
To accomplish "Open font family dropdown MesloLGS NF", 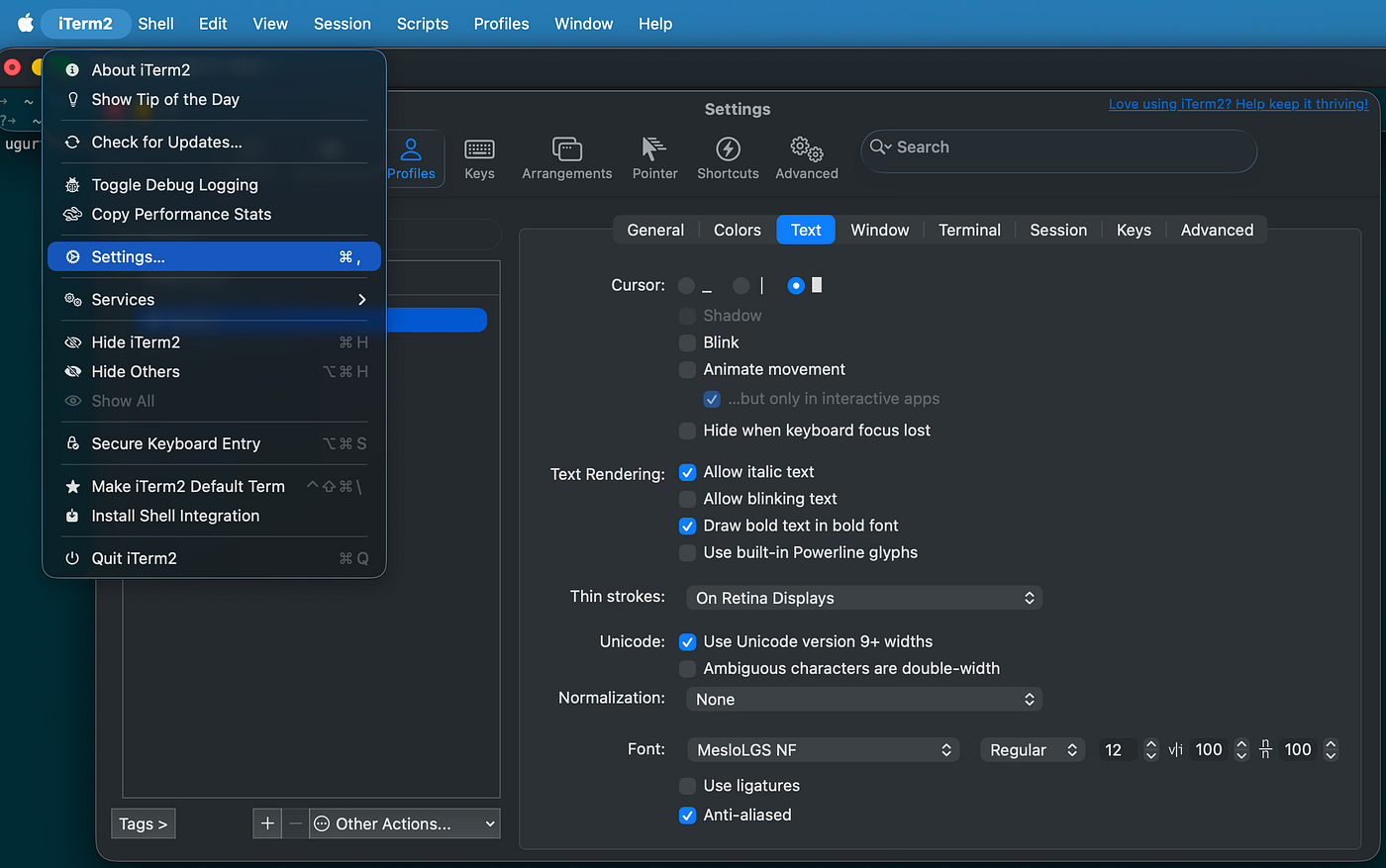I will click(x=824, y=749).
